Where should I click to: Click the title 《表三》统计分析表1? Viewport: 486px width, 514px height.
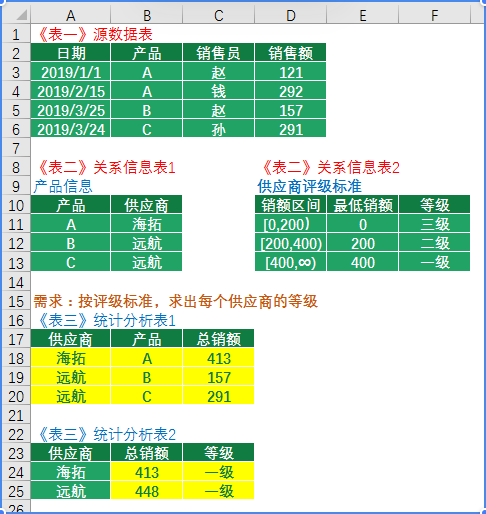[107, 320]
